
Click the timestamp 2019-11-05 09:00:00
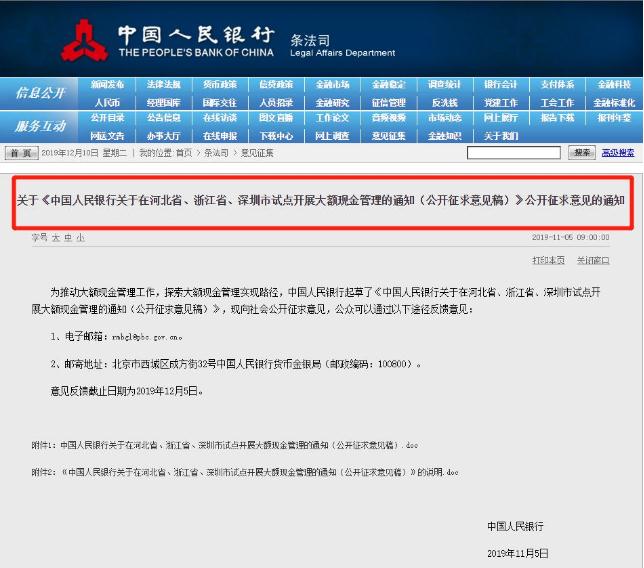coord(570,237)
